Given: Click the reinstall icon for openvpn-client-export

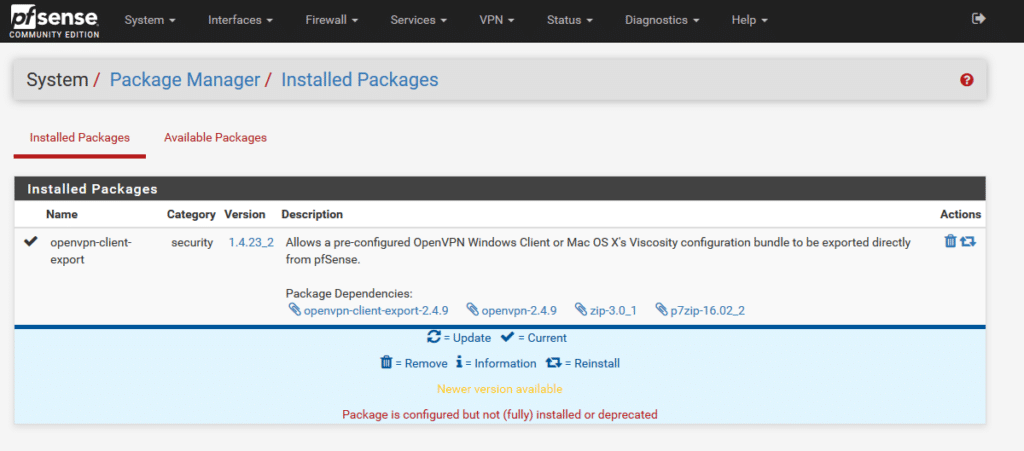Looking at the screenshot, I should click(x=968, y=242).
